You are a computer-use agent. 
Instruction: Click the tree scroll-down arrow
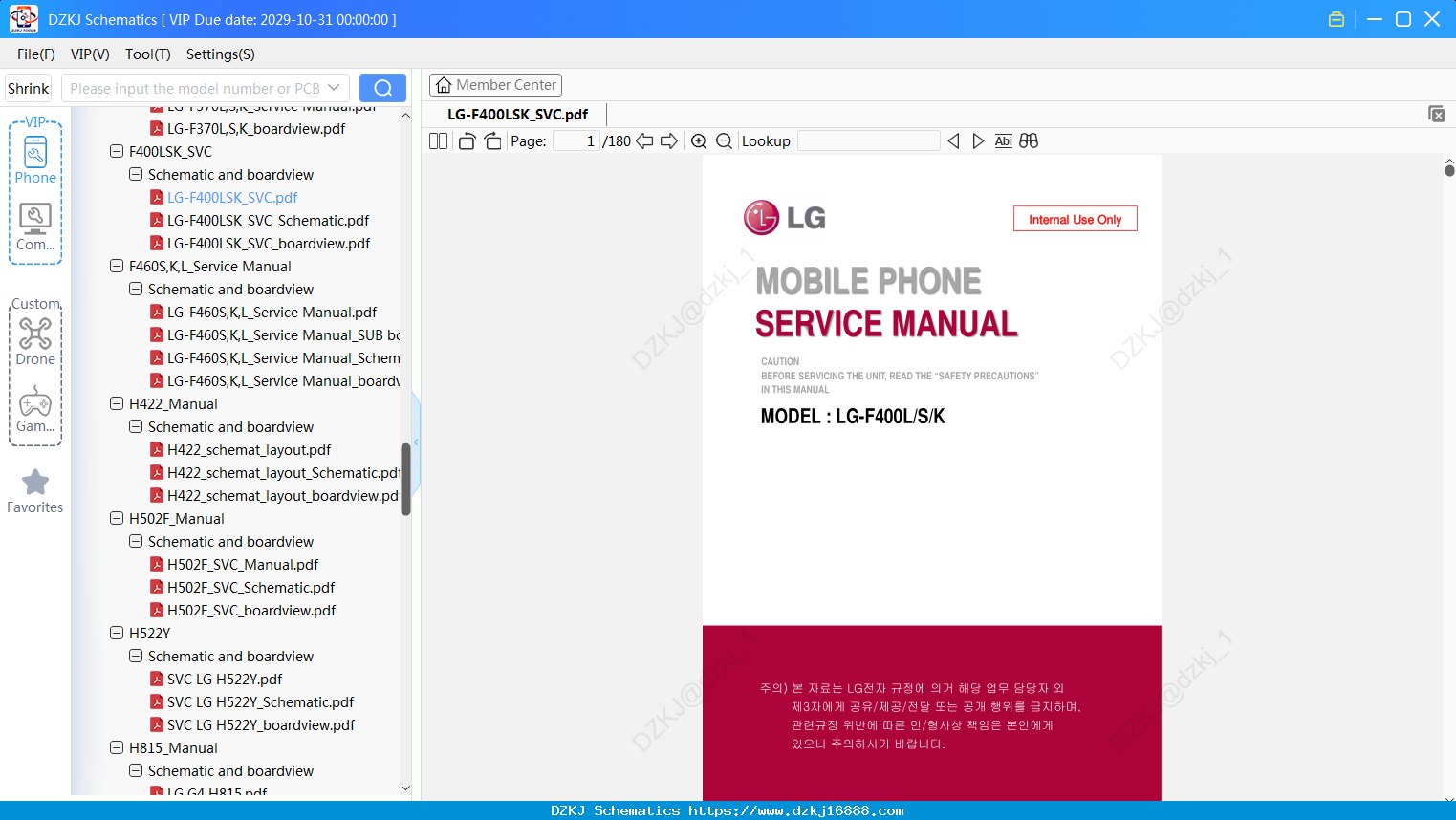[x=405, y=788]
